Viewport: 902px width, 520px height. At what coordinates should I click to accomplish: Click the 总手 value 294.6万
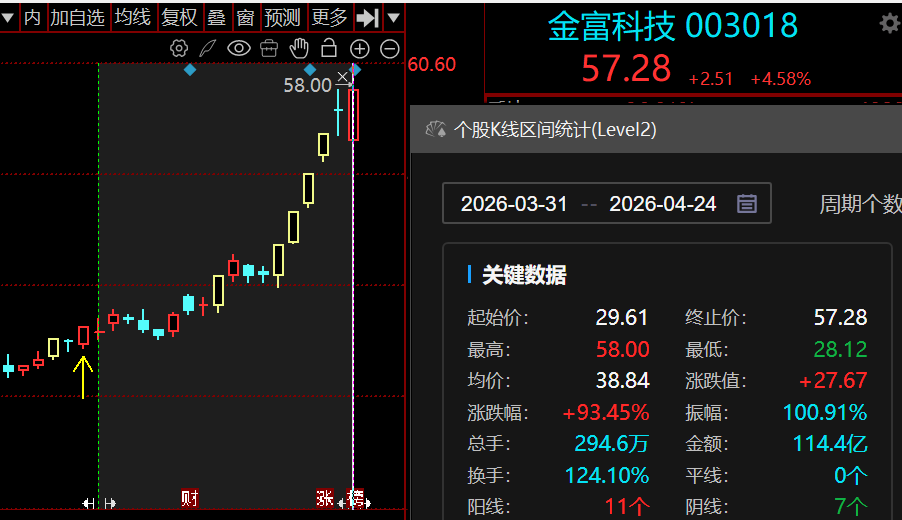[611, 443]
